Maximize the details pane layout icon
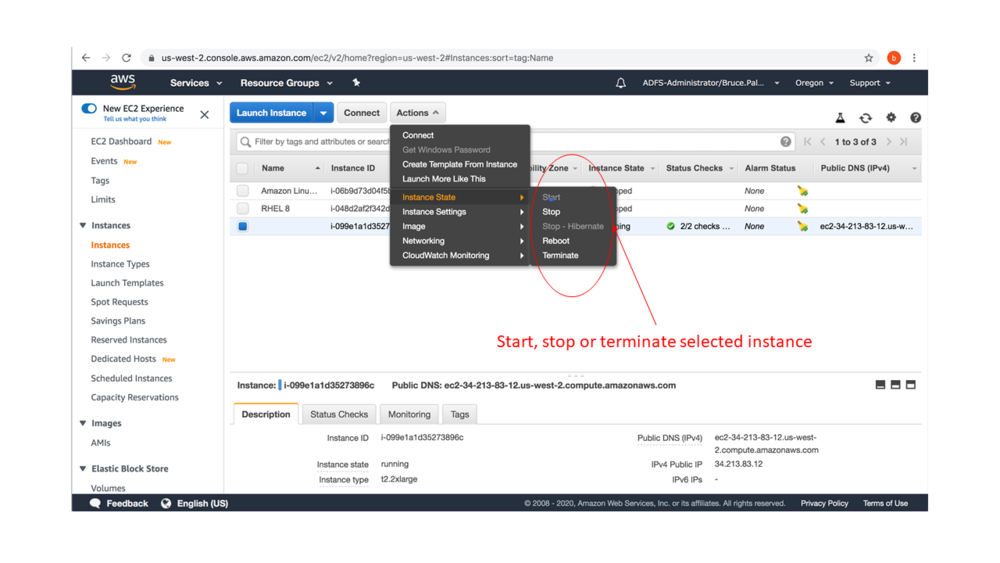The height and width of the screenshot is (563, 1000). 911,385
